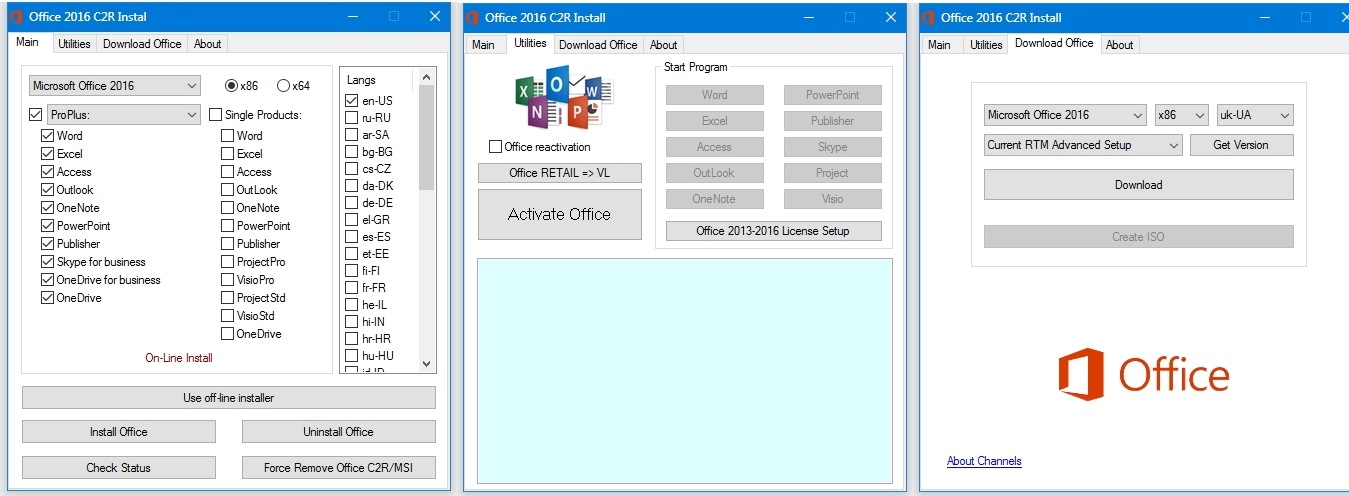Select the x64 architecture radio button

283,86
